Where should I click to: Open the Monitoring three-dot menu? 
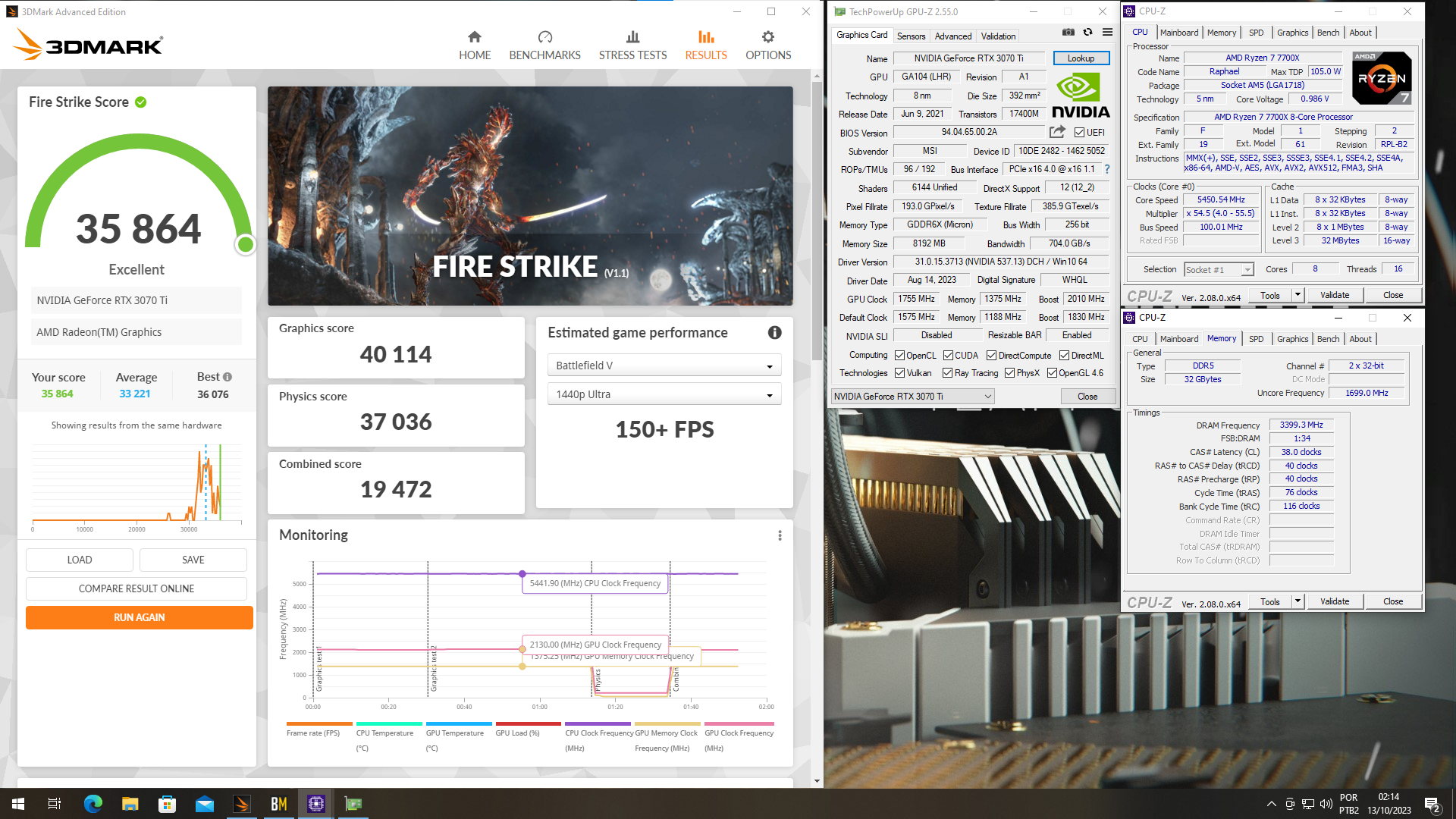point(780,535)
